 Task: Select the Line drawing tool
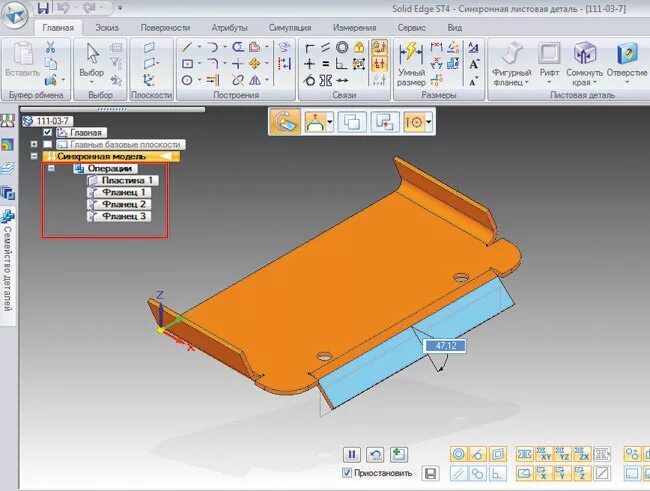point(187,47)
